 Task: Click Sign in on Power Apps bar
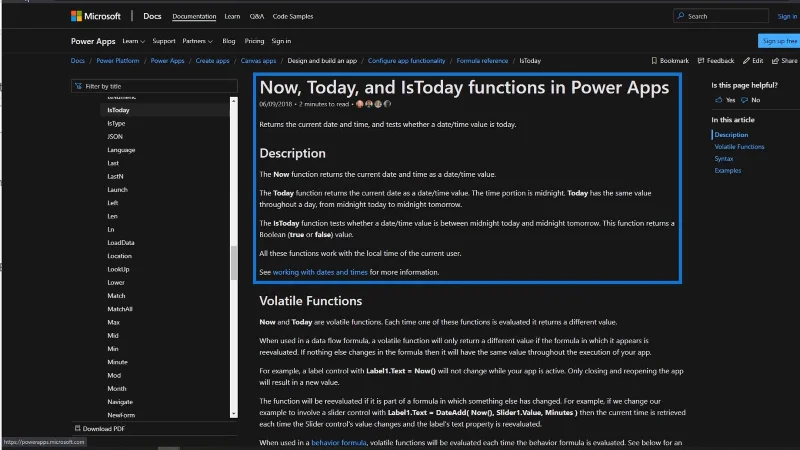tap(281, 41)
